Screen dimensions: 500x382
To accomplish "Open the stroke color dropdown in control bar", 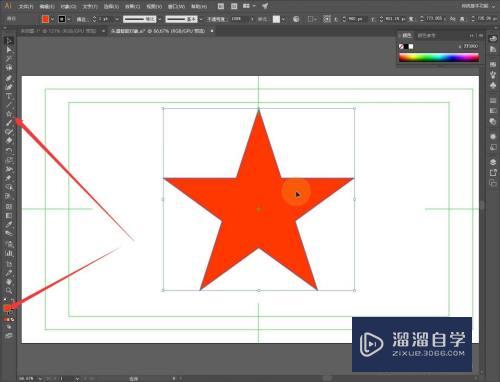I will [69, 19].
